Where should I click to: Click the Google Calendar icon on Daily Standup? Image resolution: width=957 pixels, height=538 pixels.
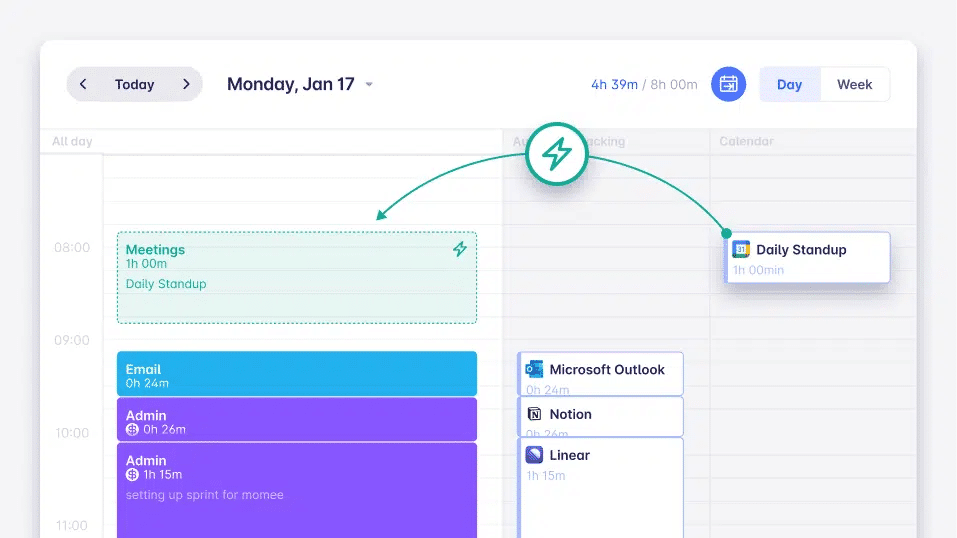[741, 249]
